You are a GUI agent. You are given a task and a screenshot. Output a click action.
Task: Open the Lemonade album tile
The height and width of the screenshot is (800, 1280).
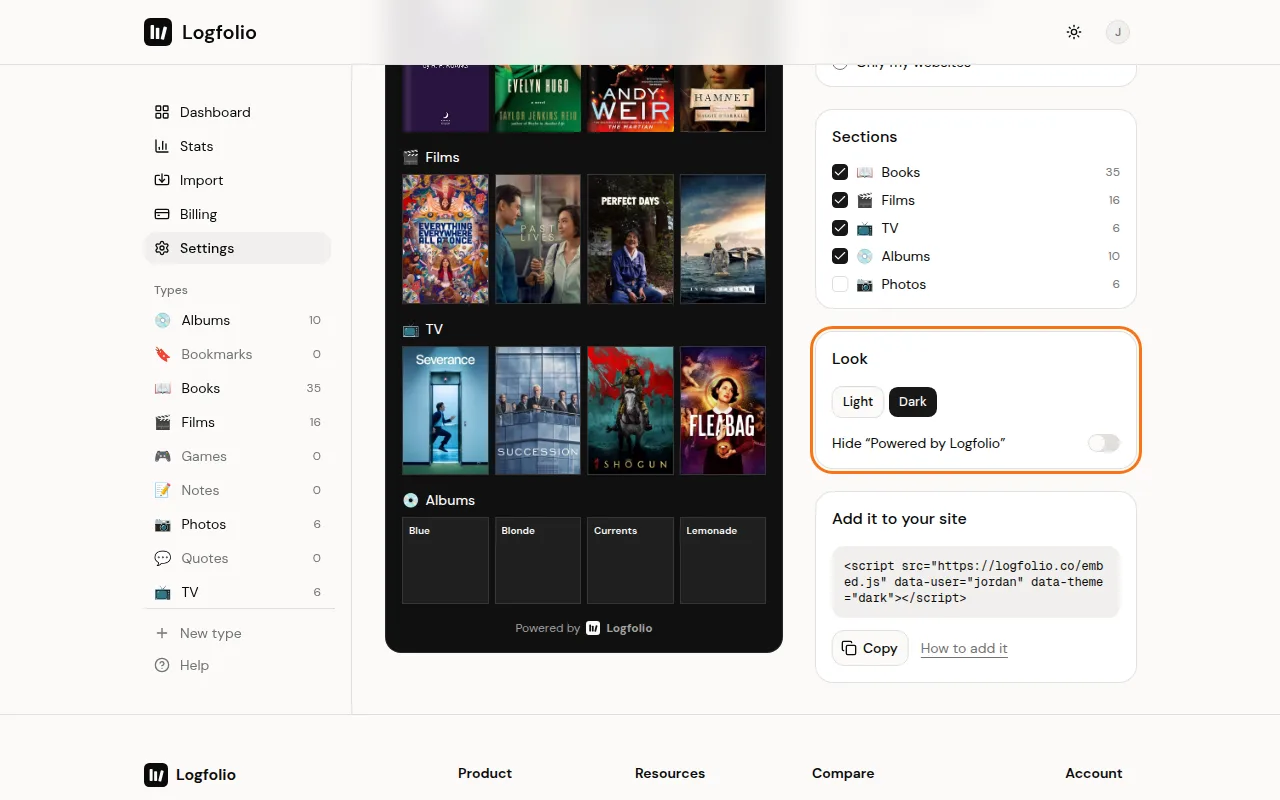tap(723, 560)
